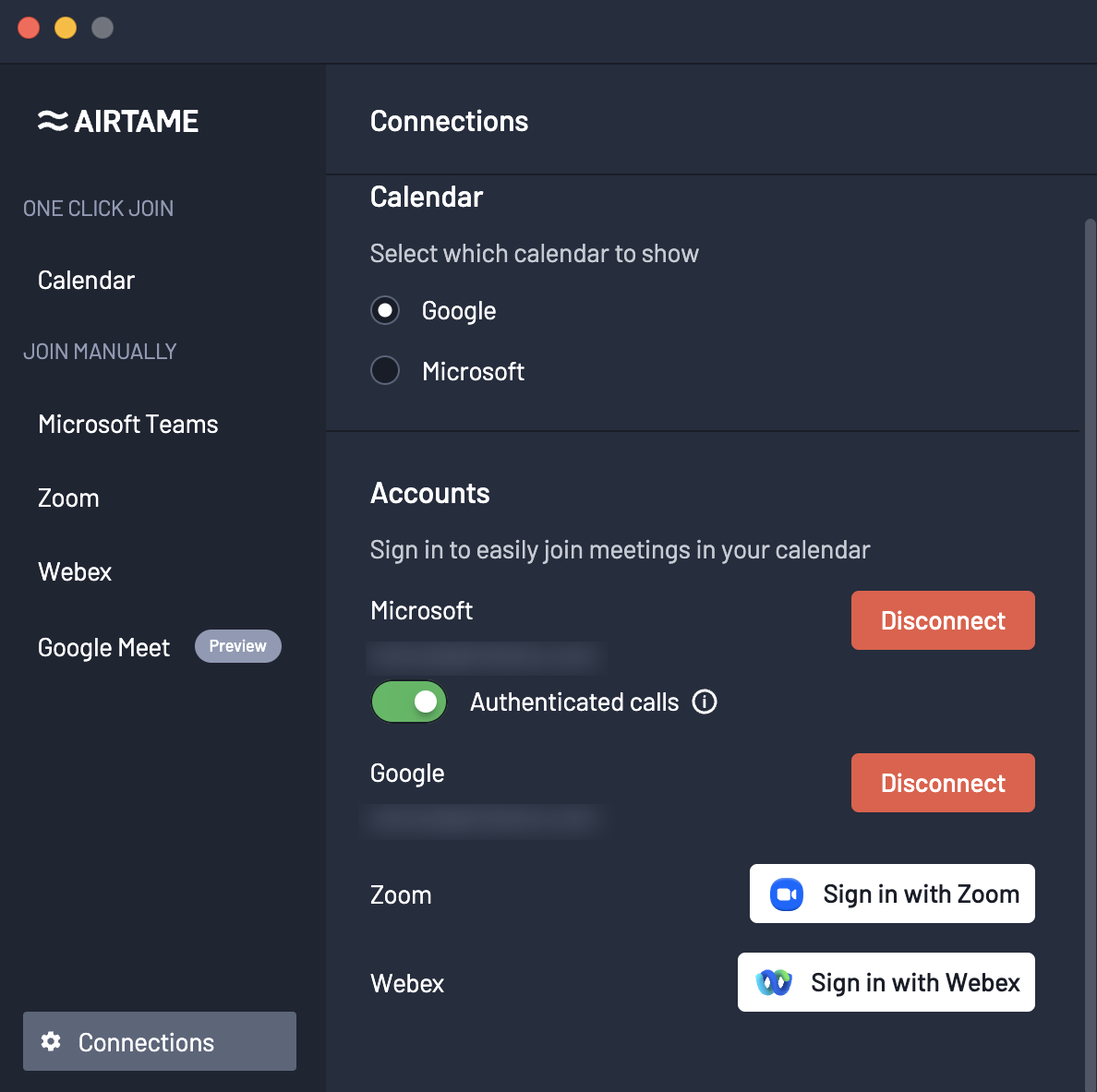
Task: Click the Webex icon in the sign-in button
Action: tap(772, 982)
